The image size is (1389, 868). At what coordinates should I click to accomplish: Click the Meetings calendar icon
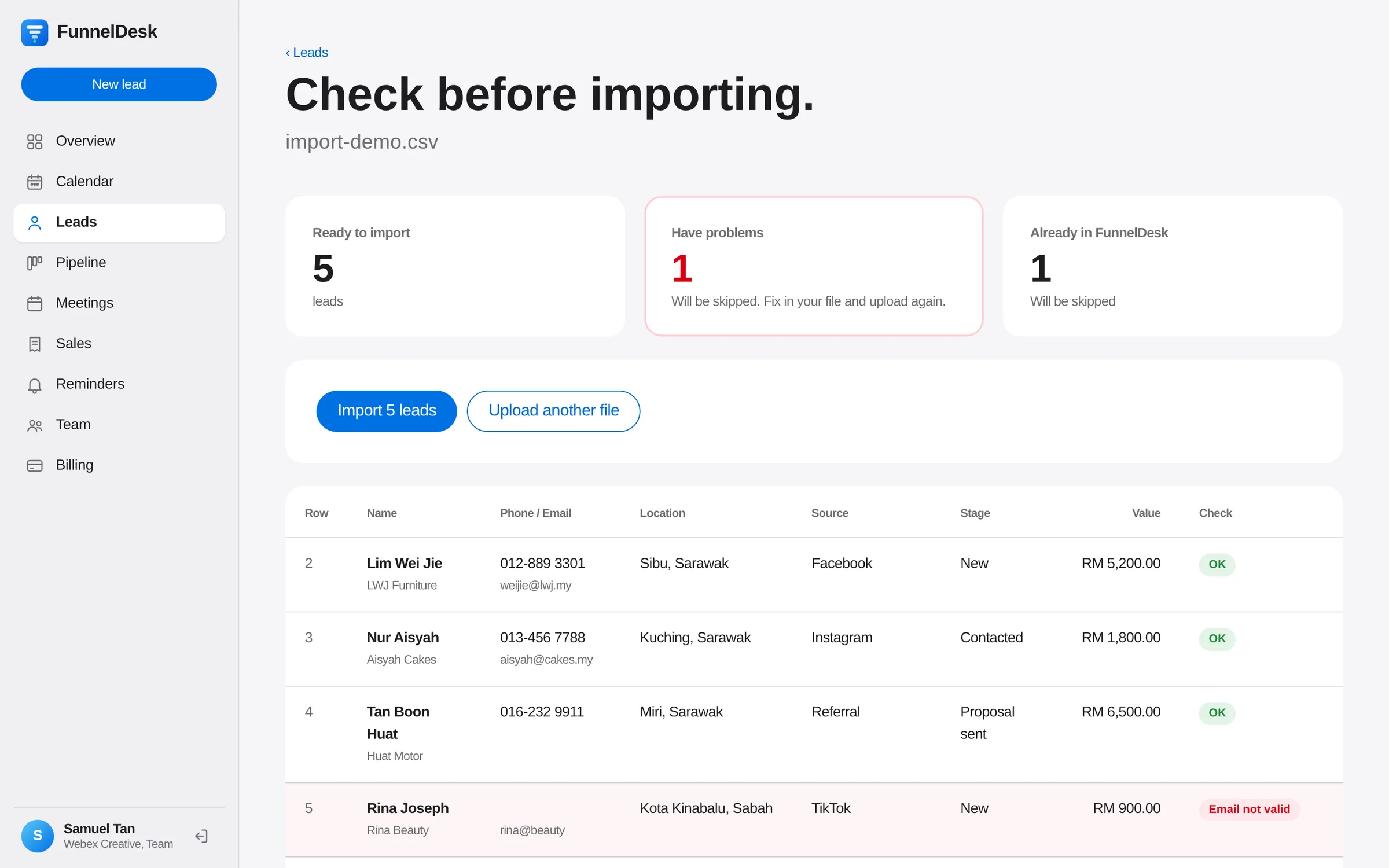click(35, 303)
